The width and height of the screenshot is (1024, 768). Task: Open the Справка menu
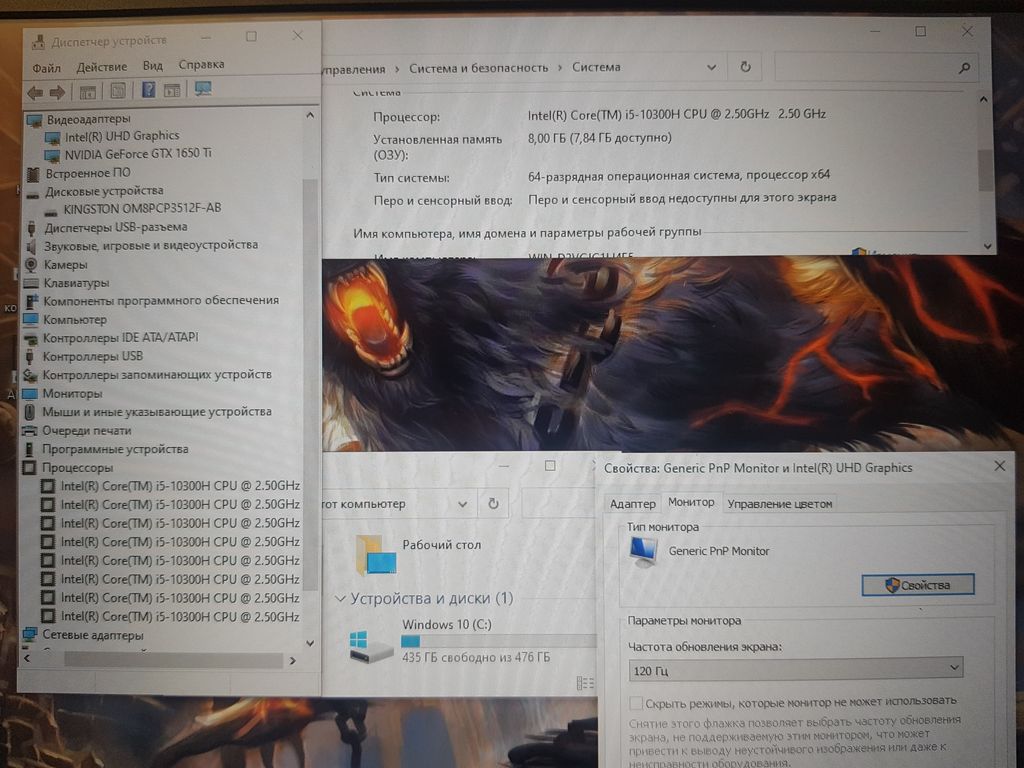tap(201, 64)
